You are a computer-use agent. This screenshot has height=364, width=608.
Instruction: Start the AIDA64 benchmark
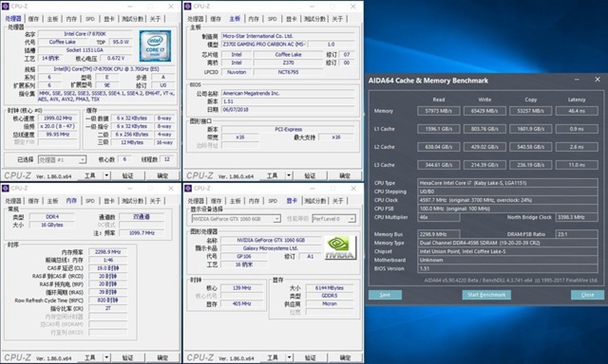(x=486, y=295)
